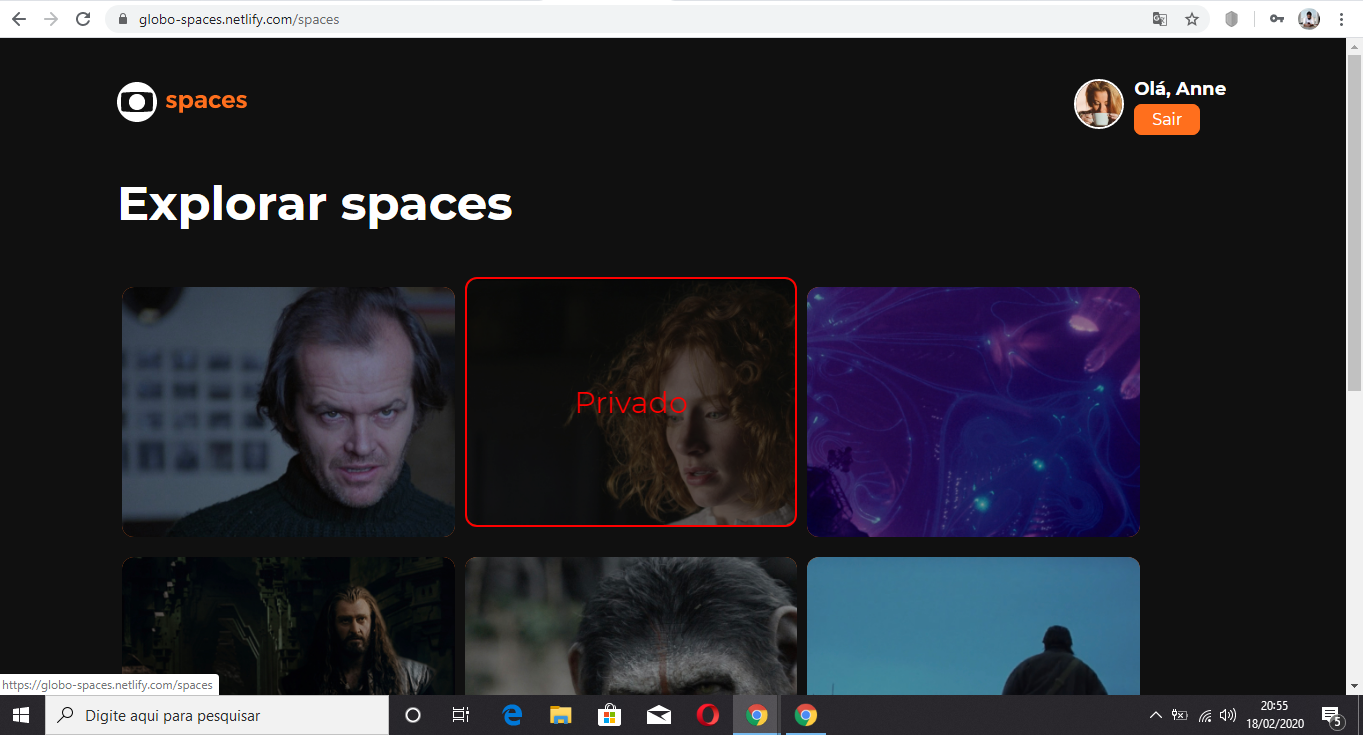Open File Explorer from taskbar
This screenshot has height=735, width=1363.
point(560,715)
